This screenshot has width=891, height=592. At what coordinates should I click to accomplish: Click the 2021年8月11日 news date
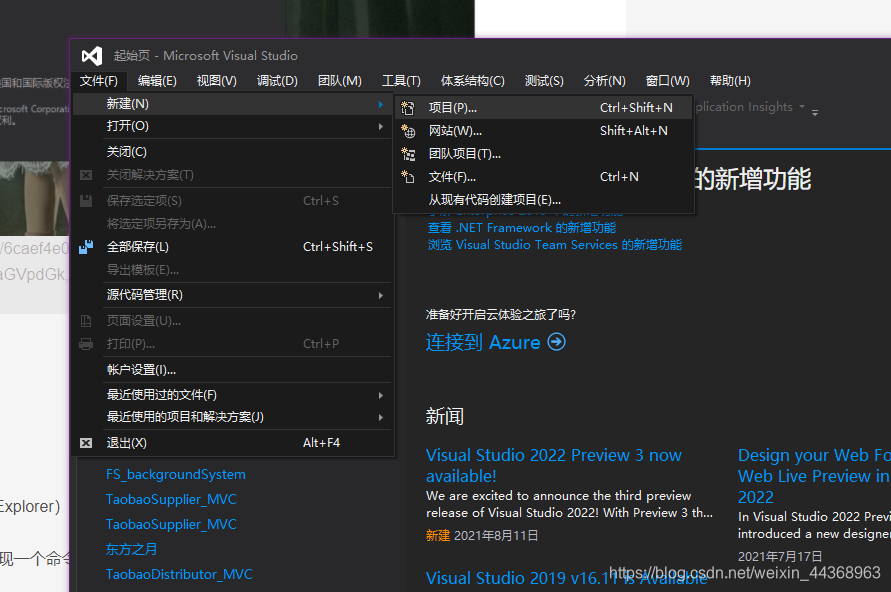(x=496, y=535)
